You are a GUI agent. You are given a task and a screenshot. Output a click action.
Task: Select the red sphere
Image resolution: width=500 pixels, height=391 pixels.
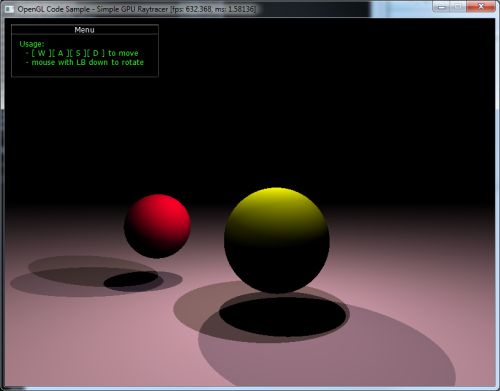157,226
